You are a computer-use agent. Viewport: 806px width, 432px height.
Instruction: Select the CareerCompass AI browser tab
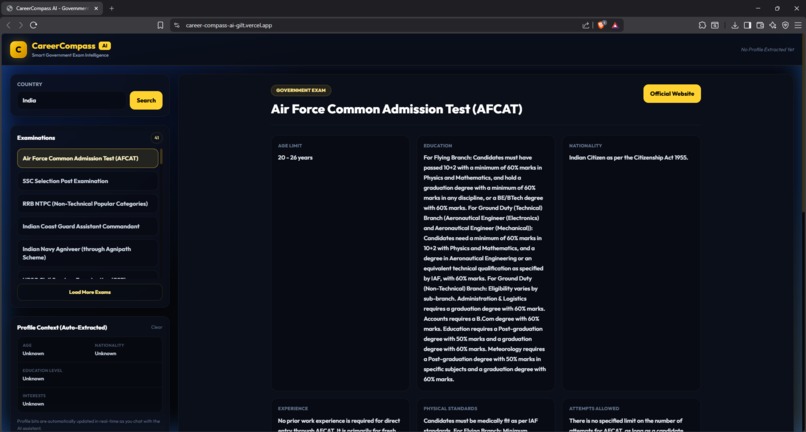(51, 8)
